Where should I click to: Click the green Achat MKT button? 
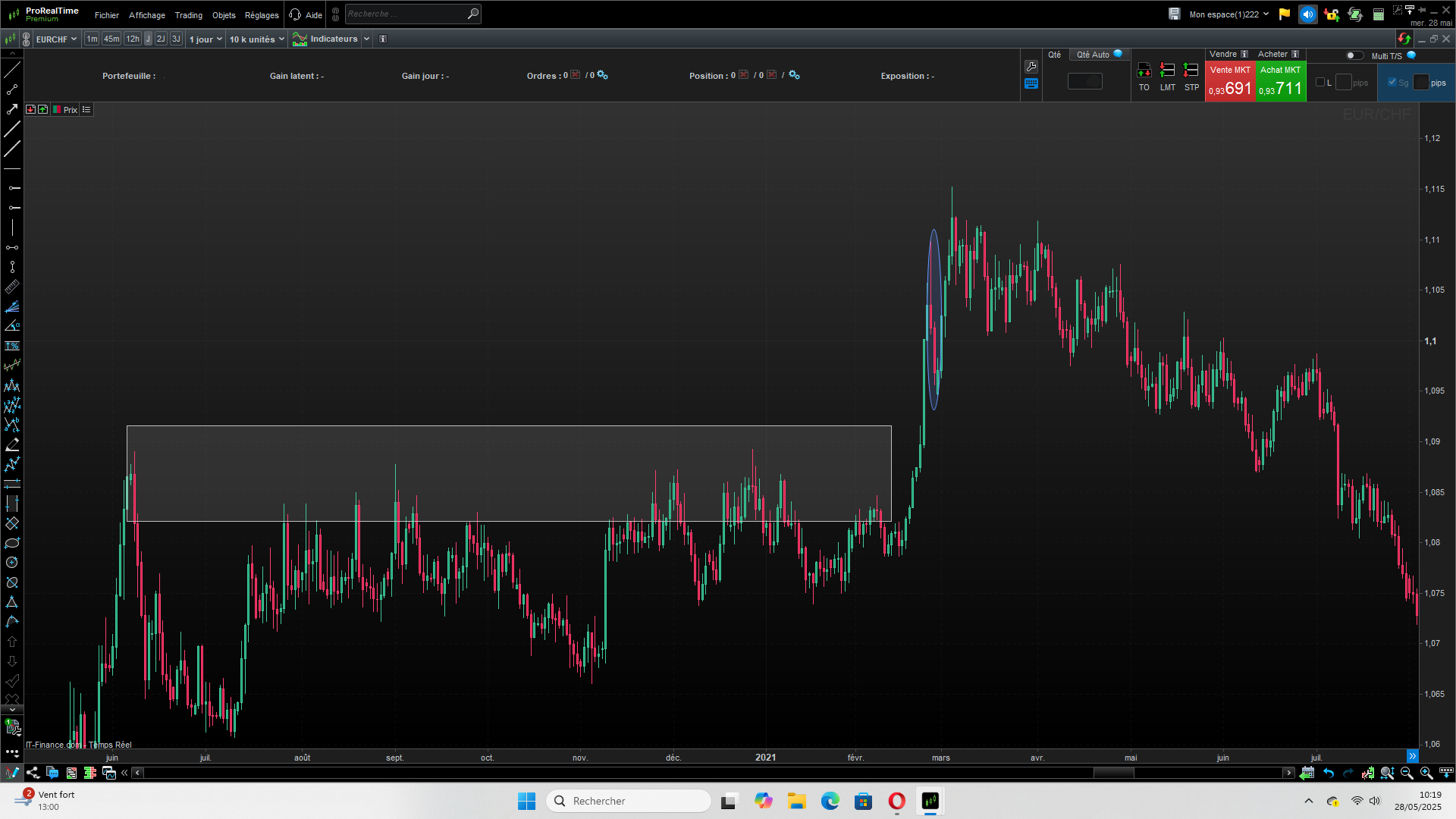pyautogui.click(x=1280, y=82)
